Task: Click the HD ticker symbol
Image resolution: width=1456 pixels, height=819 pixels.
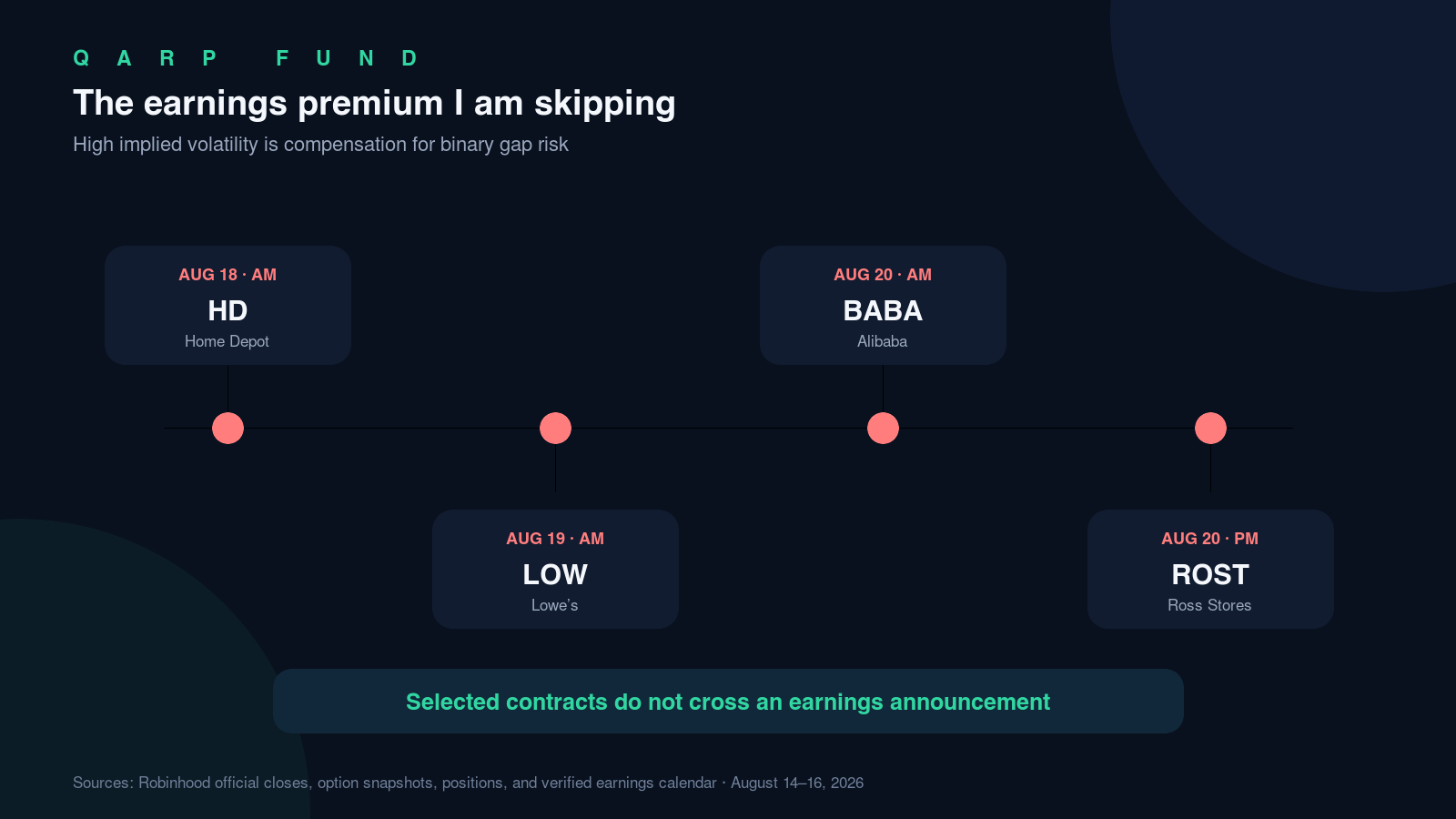Action: pos(227,311)
